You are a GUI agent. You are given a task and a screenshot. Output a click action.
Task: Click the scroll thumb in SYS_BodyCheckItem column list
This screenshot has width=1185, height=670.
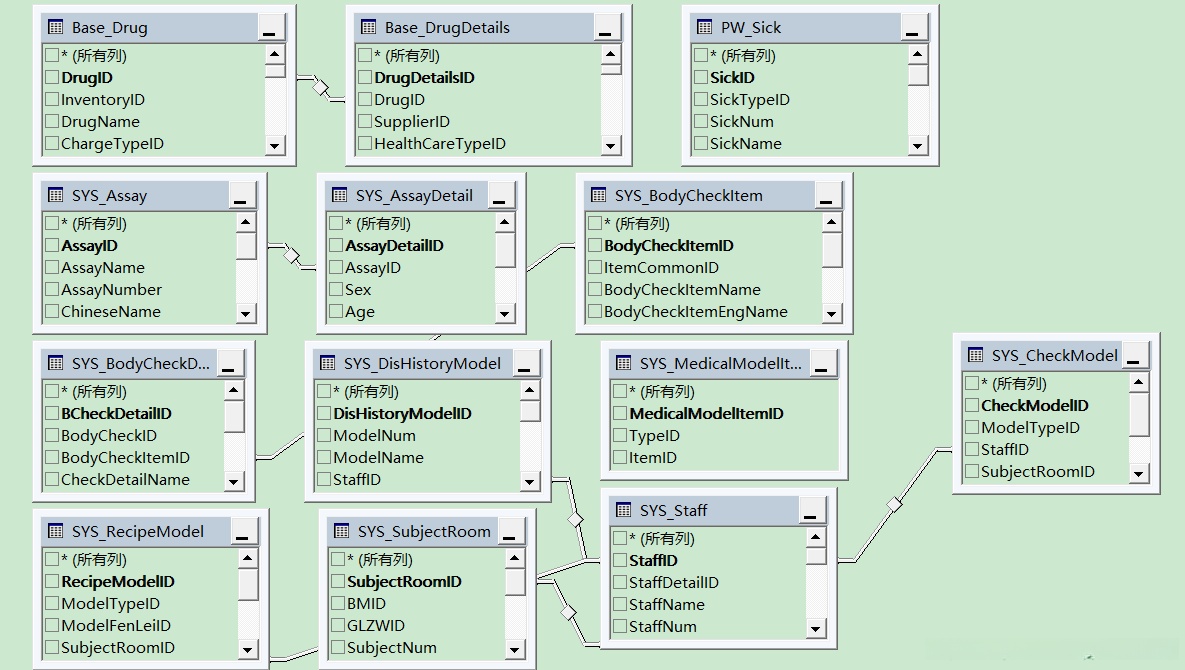(831, 249)
